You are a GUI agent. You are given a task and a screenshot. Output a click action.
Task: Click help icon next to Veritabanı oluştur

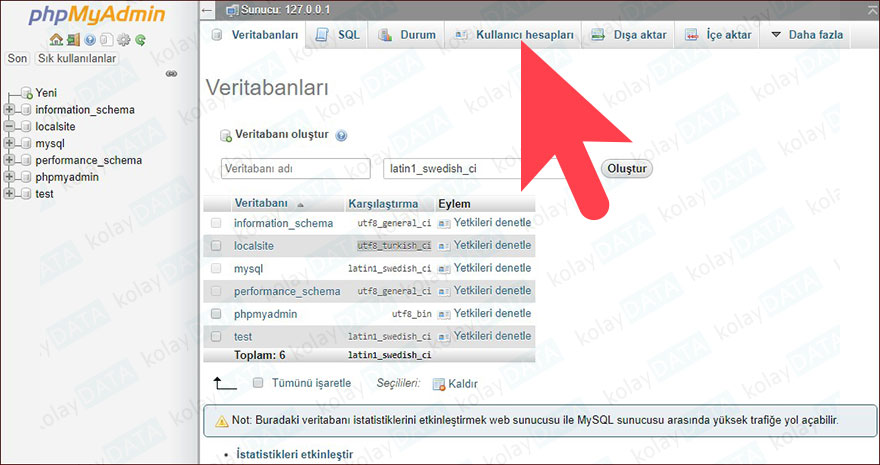pyautogui.click(x=341, y=135)
